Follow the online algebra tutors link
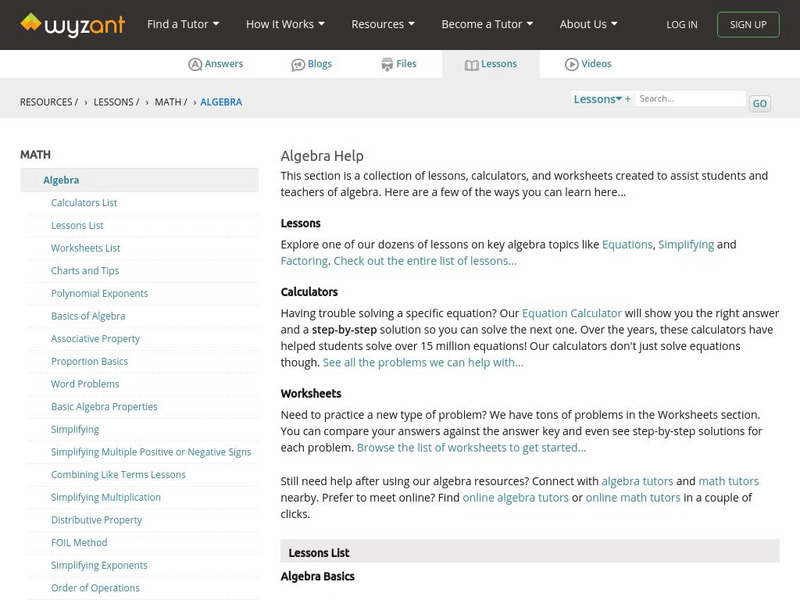The image size is (800, 600). click(515, 497)
